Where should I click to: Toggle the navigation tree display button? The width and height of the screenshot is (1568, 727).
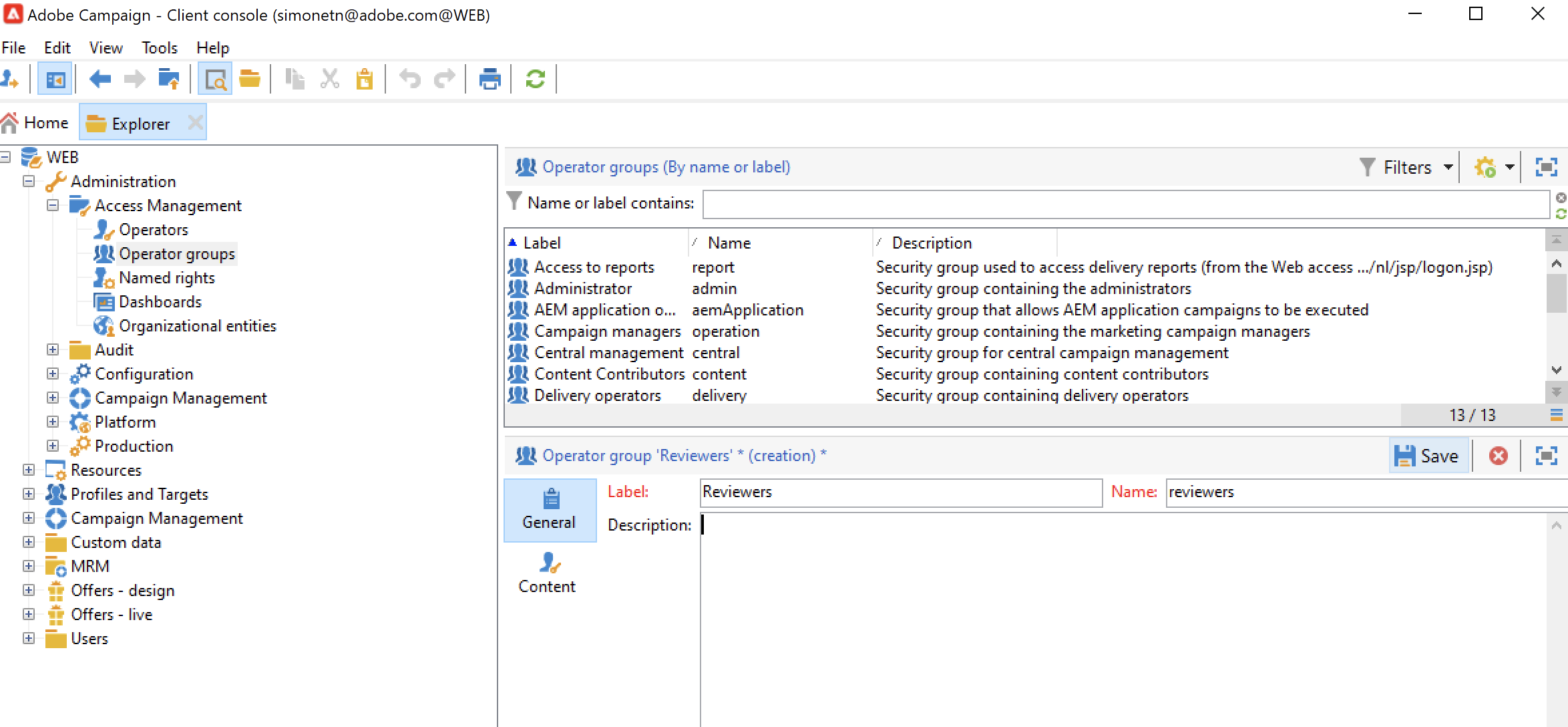pos(55,80)
